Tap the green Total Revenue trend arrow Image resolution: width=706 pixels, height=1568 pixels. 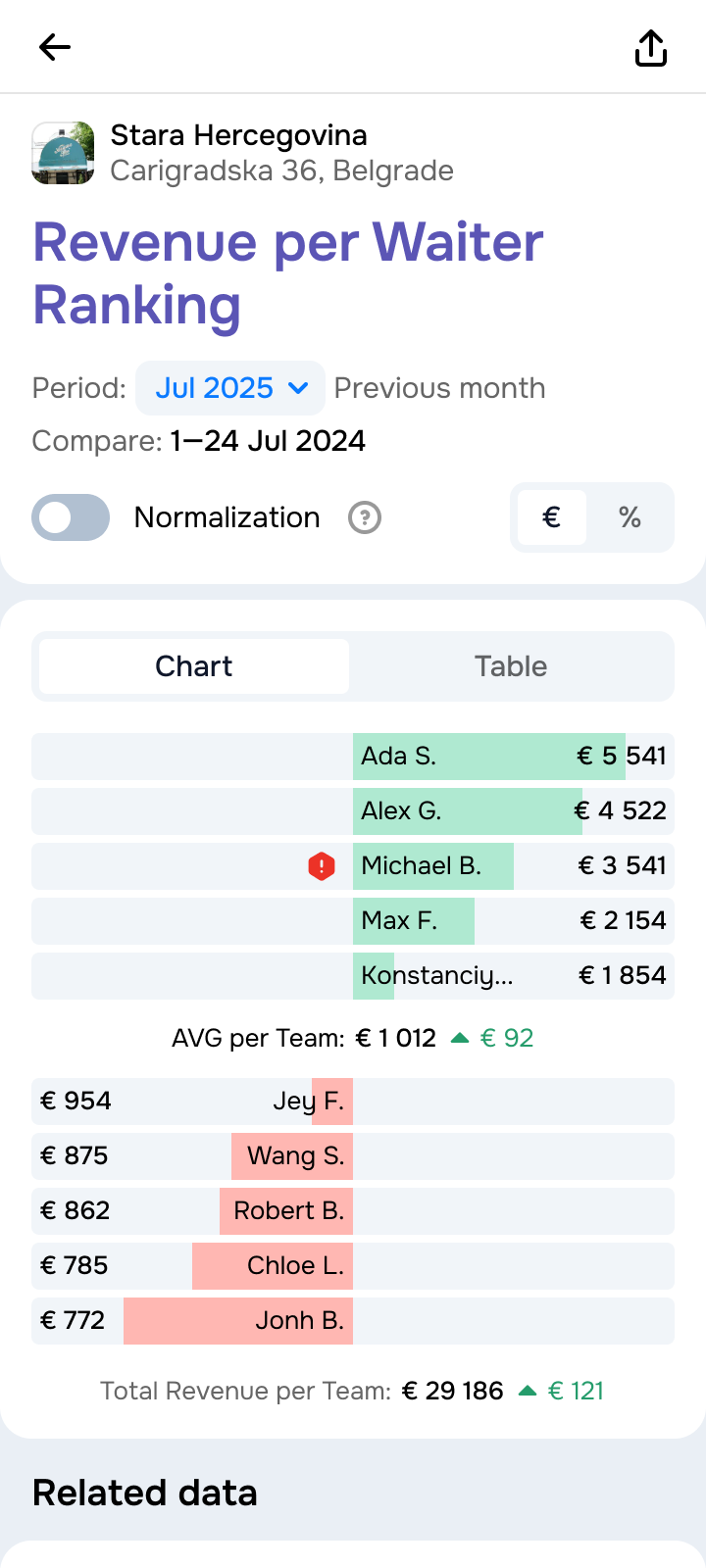click(x=528, y=1391)
